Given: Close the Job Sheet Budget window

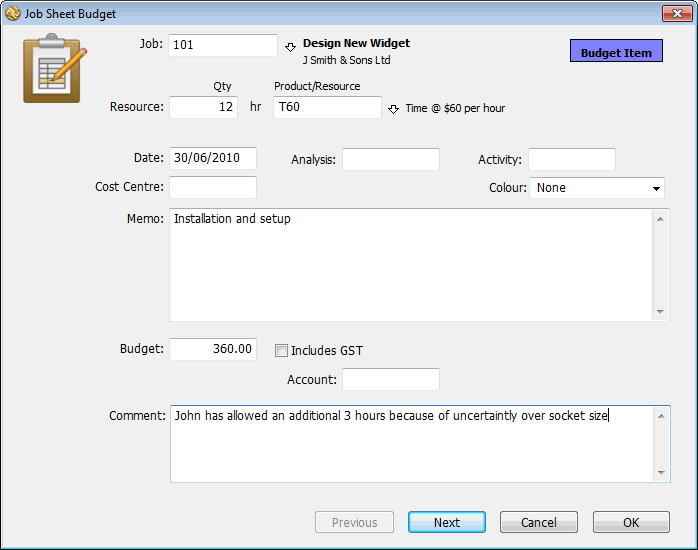Looking at the screenshot, I should 677,13.
